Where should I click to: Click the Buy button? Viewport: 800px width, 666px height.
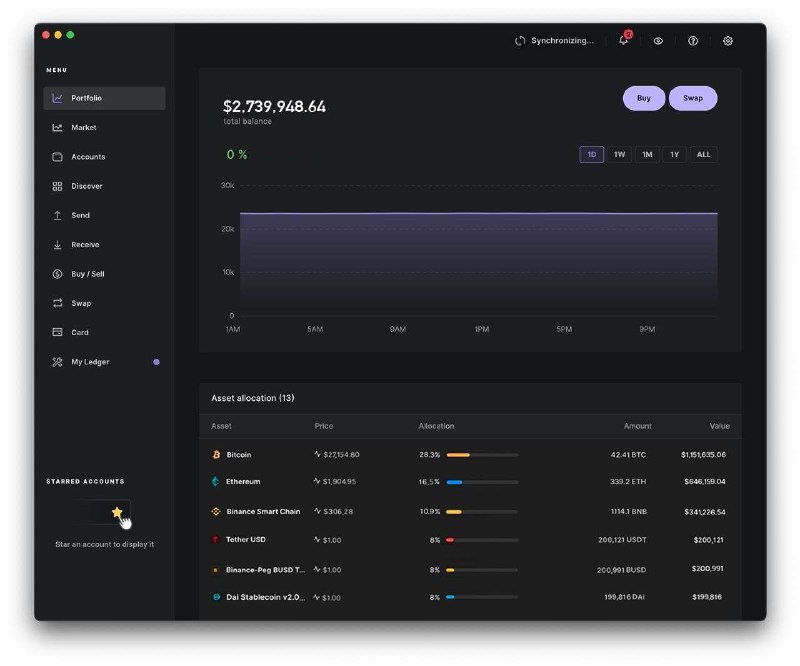643,98
